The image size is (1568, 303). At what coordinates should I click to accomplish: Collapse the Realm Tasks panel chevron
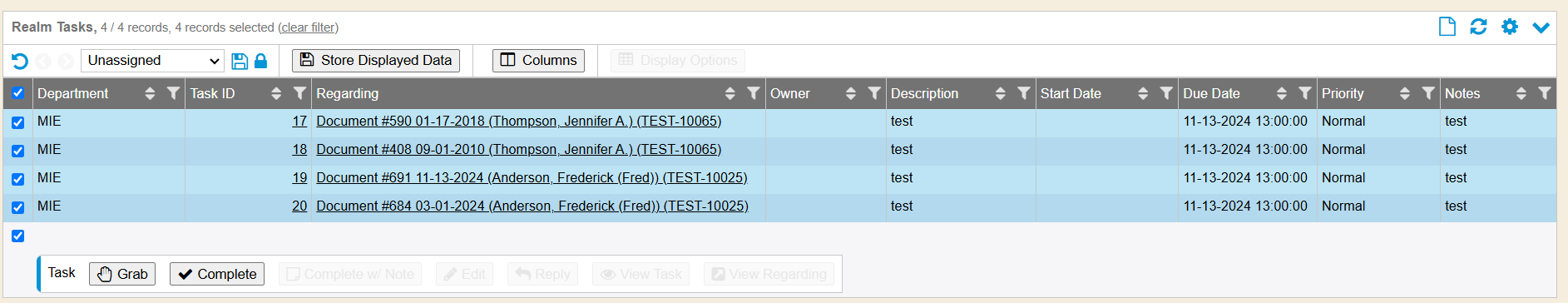point(1541,27)
